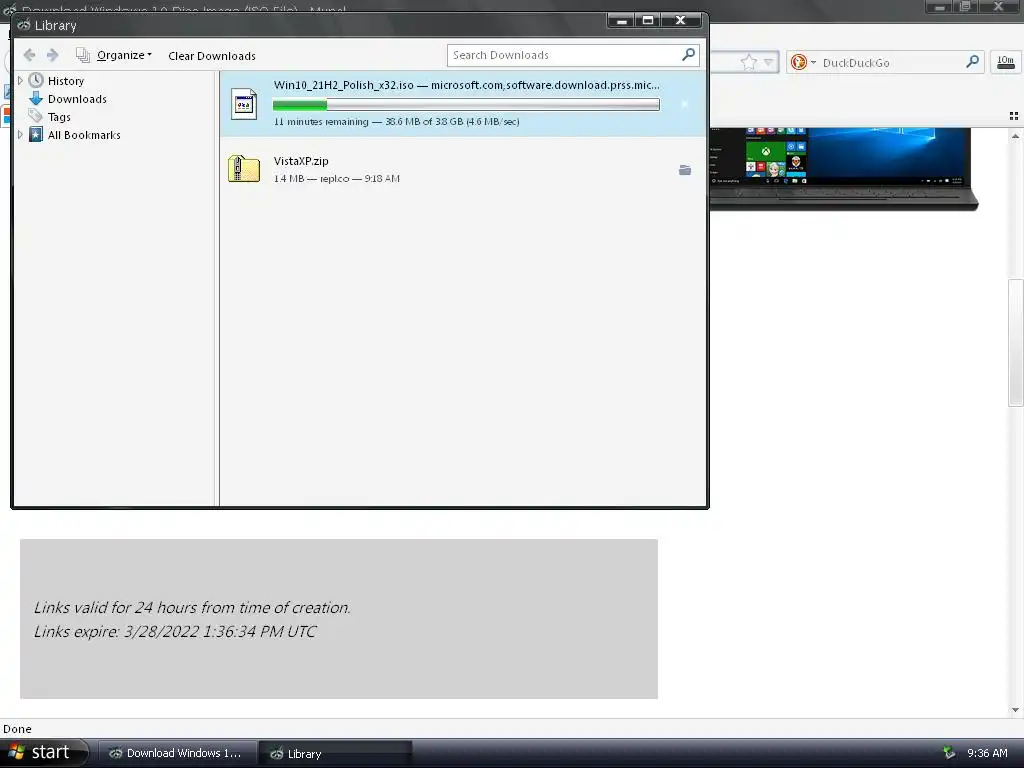Click the laptop image on the webpage
Screen dimensions: 1024x768
844,169
